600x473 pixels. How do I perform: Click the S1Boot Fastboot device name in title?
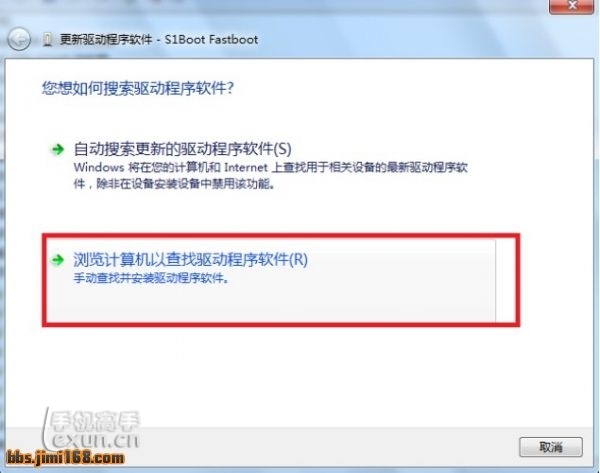point(211,39)
